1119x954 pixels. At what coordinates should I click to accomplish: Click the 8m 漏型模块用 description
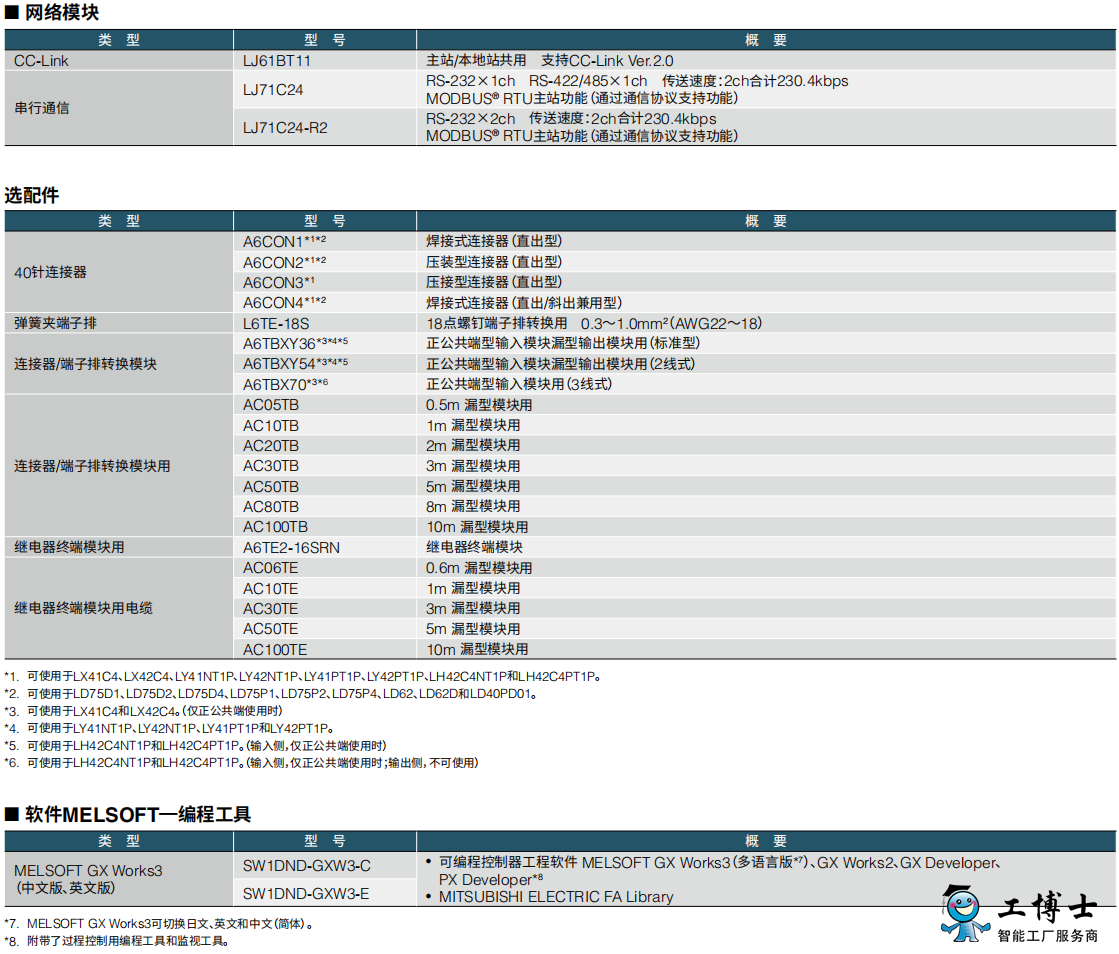(x=473, y=506)
